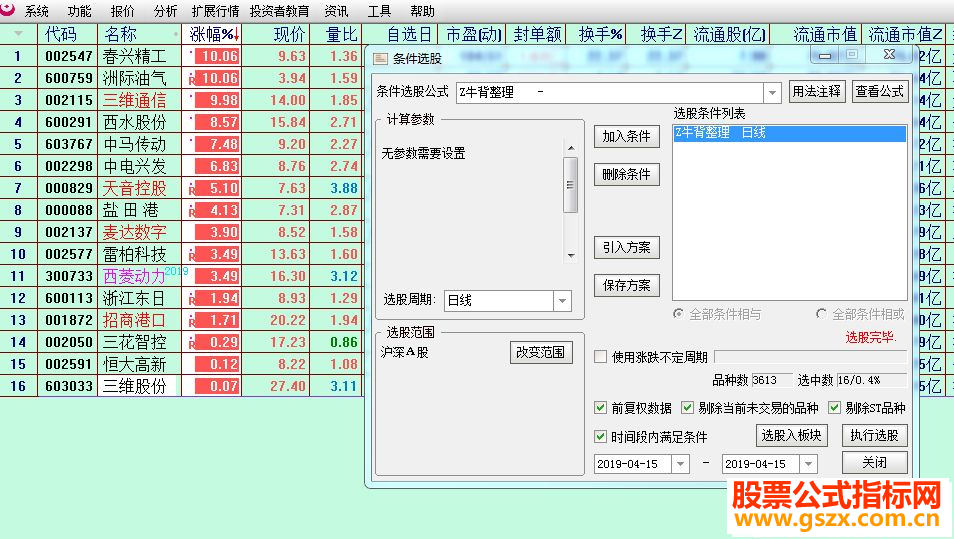Viewport: 954px width, 539px height.
Task: Select stock 三维通信
Action: click(x=134, y=100)
